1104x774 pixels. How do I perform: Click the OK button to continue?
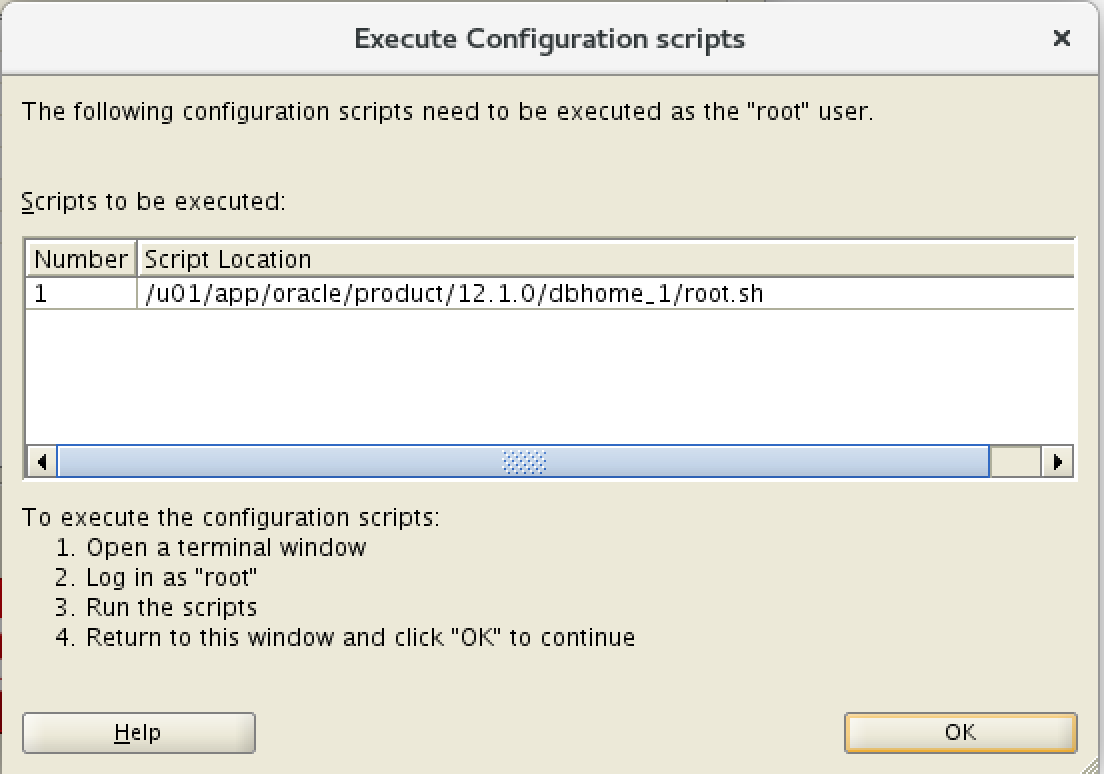click(x=960, y=732)
